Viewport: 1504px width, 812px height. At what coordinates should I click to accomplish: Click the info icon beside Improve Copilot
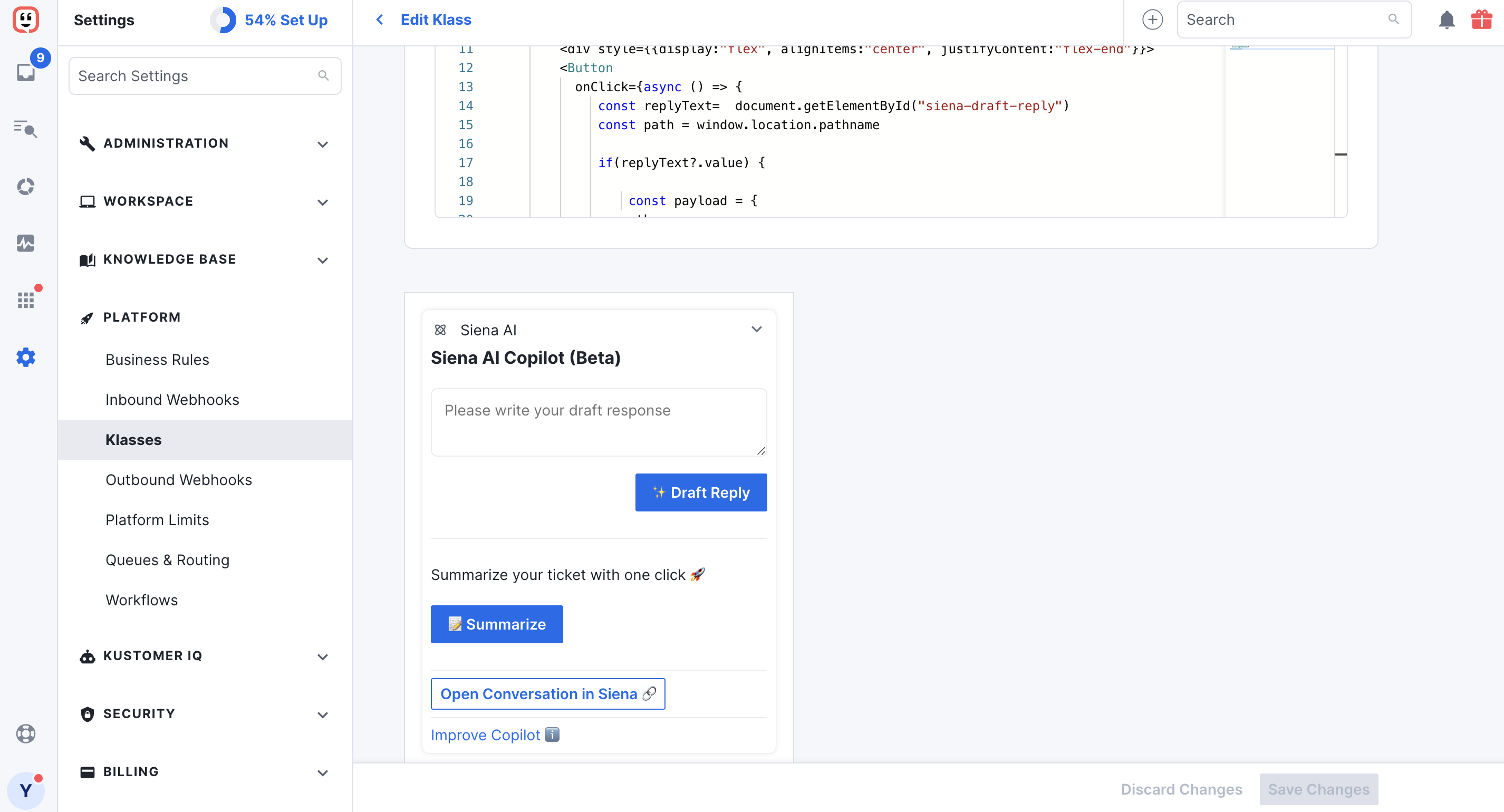[x=552, y=734]
